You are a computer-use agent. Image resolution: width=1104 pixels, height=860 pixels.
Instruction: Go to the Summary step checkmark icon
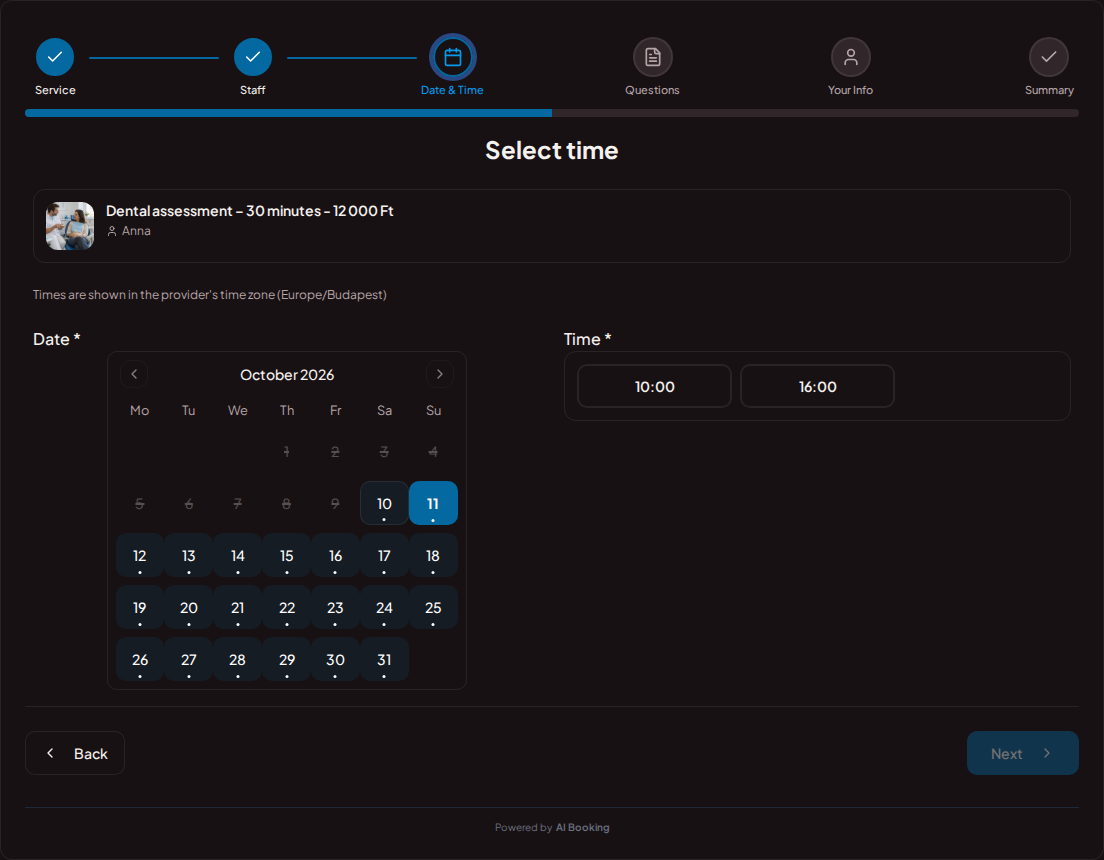point(1048,57)
